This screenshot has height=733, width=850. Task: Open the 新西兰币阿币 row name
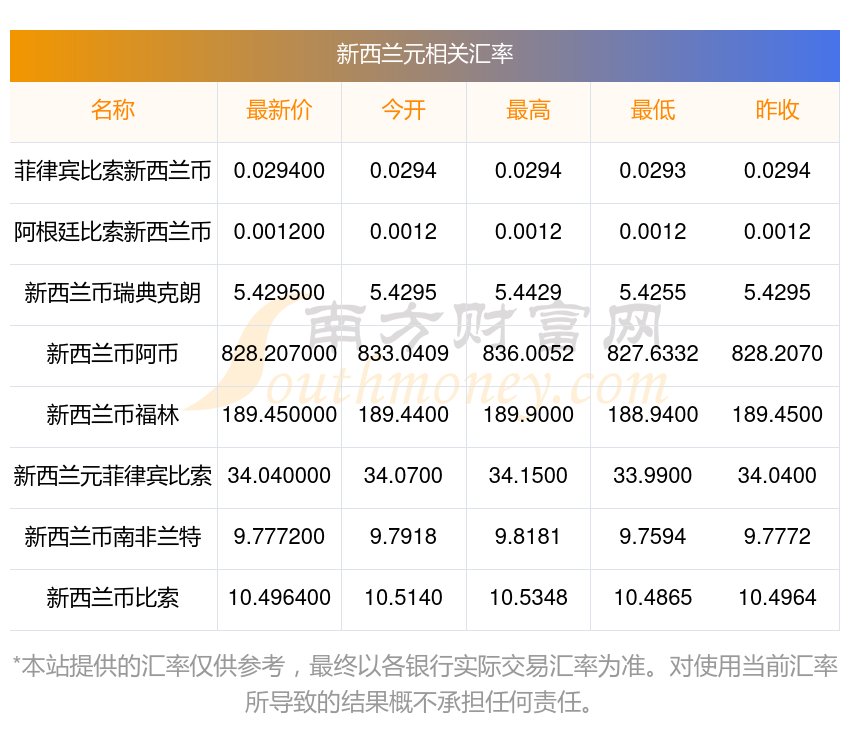click(x=113, y=353)
